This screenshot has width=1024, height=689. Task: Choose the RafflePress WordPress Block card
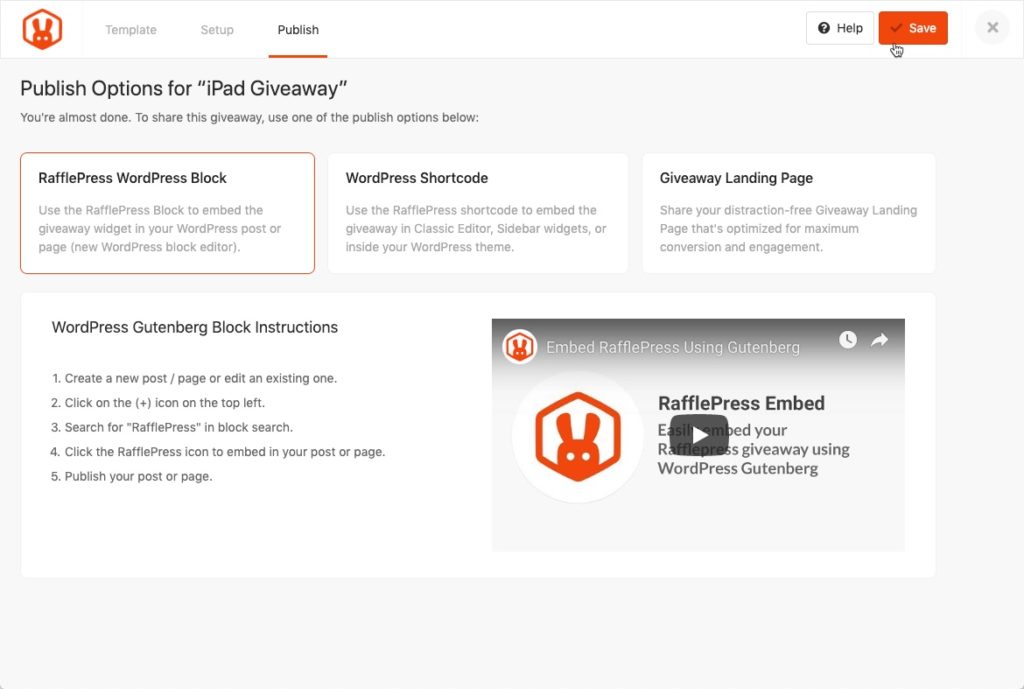167,213
